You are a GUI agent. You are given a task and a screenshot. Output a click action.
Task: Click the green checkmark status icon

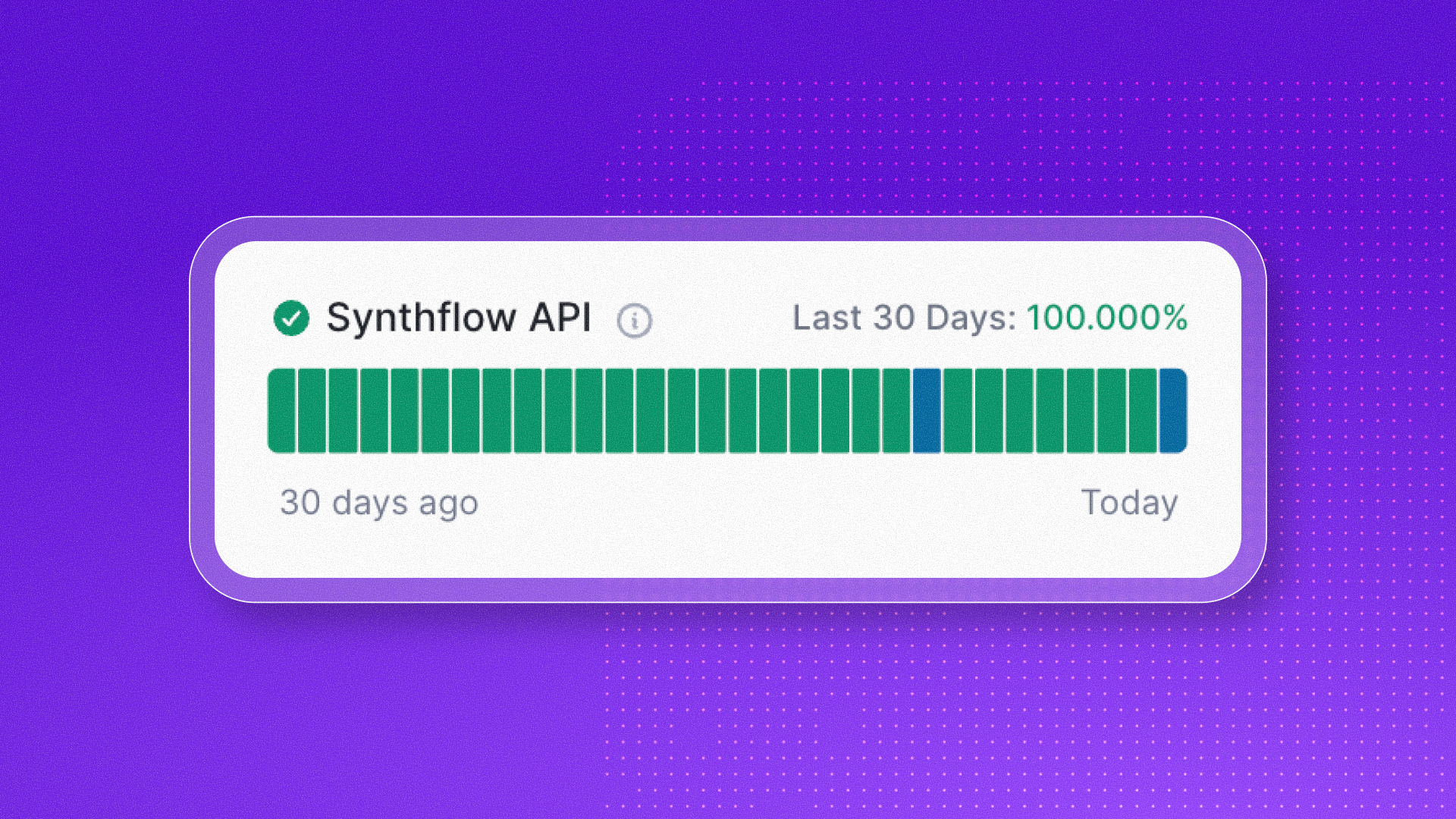coord(291,318)
